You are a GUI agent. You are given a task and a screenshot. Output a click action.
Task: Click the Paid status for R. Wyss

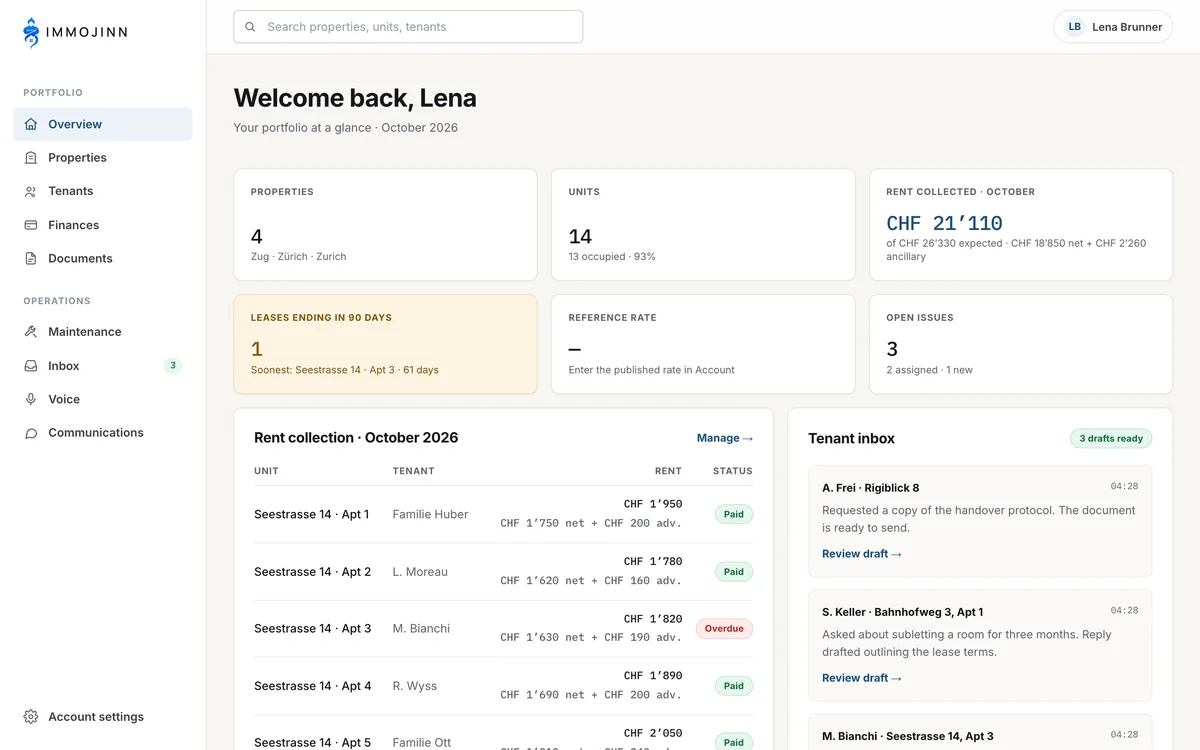point(734,686)
